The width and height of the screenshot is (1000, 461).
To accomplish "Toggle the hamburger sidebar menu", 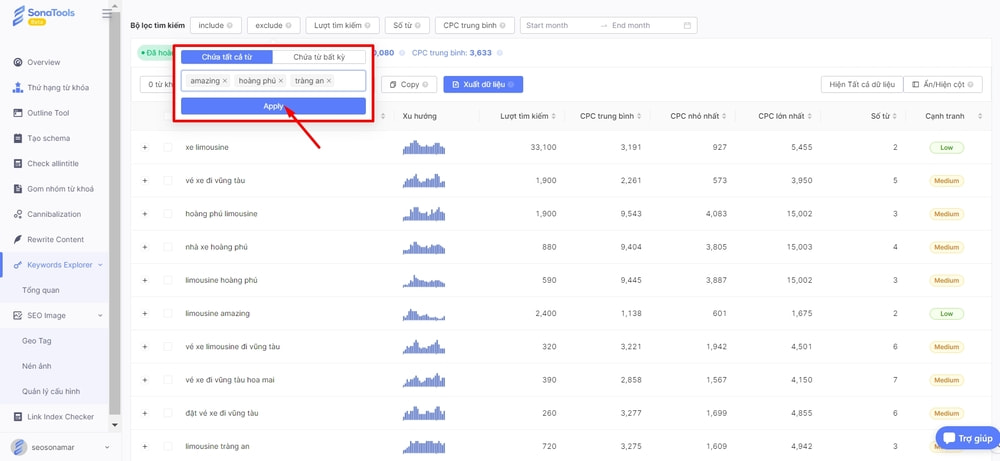I will (107, 14).
